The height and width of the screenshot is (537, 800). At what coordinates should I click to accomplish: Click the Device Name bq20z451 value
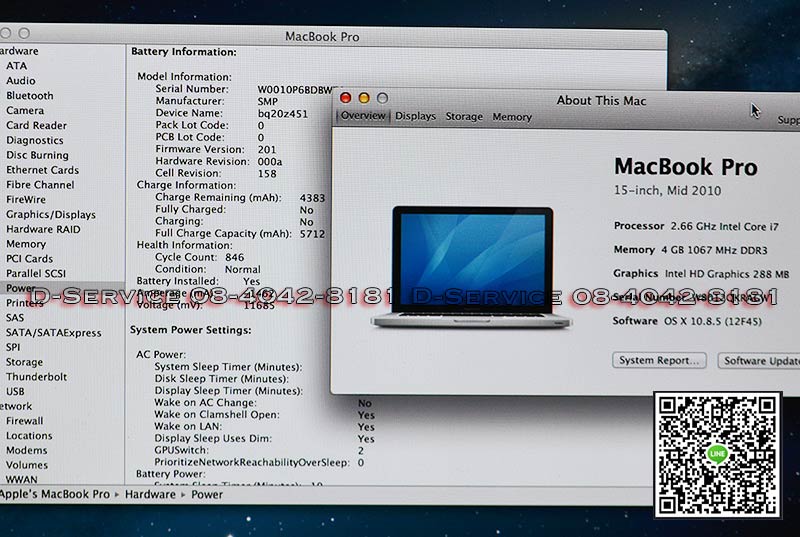click(283, 114)
